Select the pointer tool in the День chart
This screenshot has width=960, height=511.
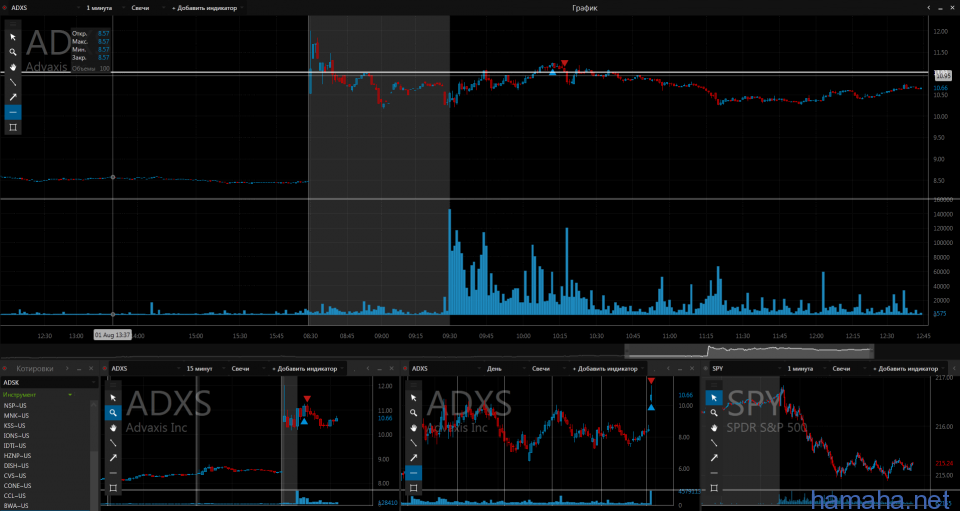point(413,398)
